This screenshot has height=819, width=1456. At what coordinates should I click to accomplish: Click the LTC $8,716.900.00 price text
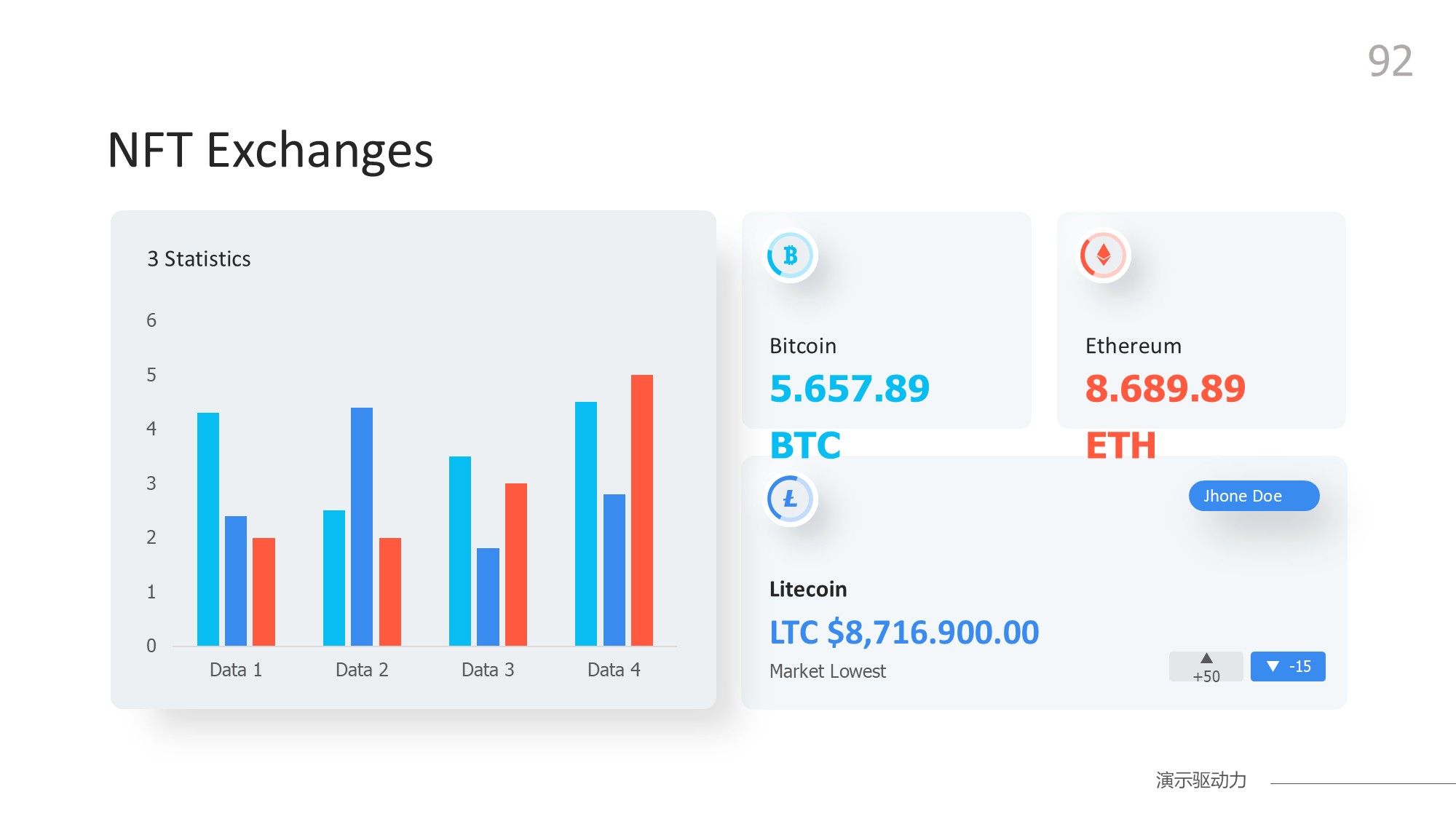coord(904,632)
